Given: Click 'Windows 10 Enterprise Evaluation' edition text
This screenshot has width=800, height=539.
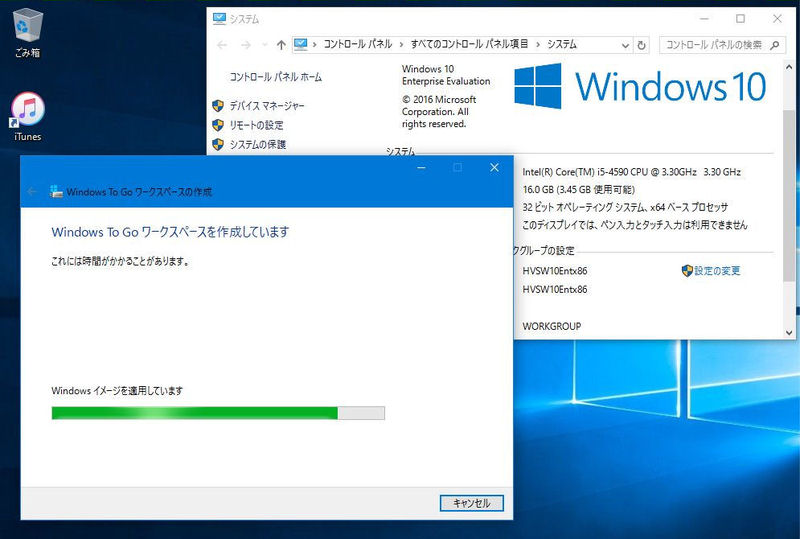Looking at the screenshot, I should pos(446,75).
